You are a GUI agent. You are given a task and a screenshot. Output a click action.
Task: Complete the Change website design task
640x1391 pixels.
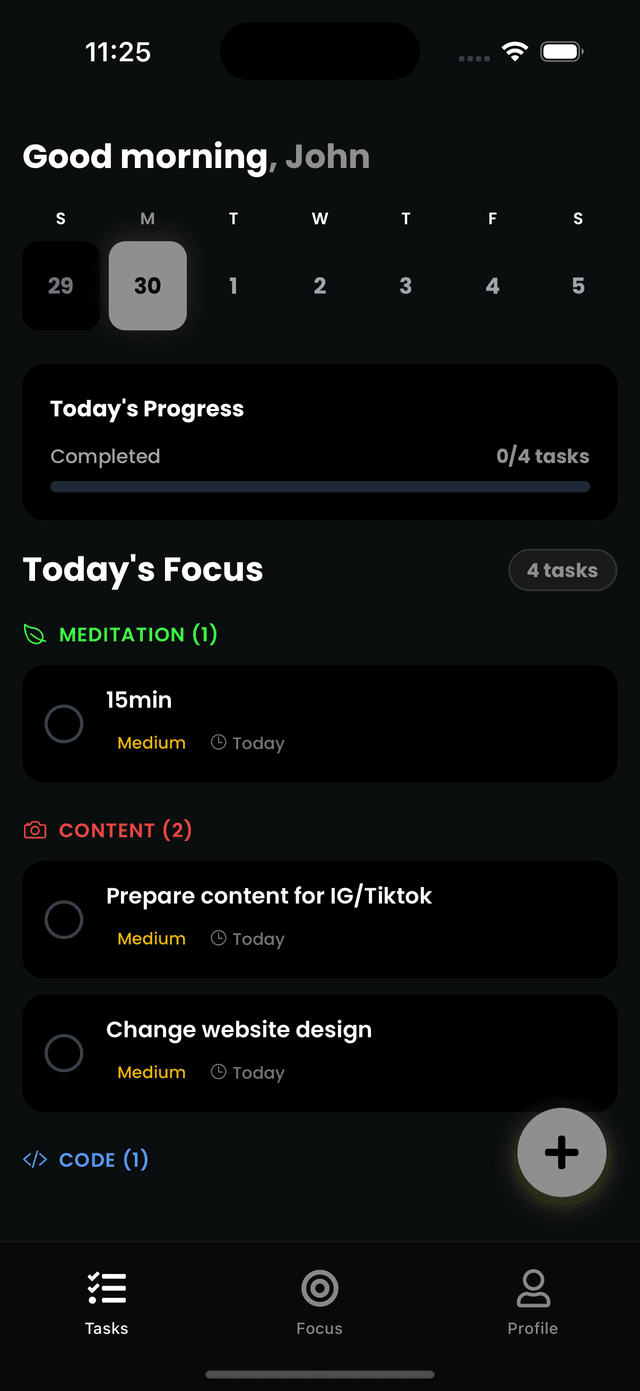pos(64,1053)
